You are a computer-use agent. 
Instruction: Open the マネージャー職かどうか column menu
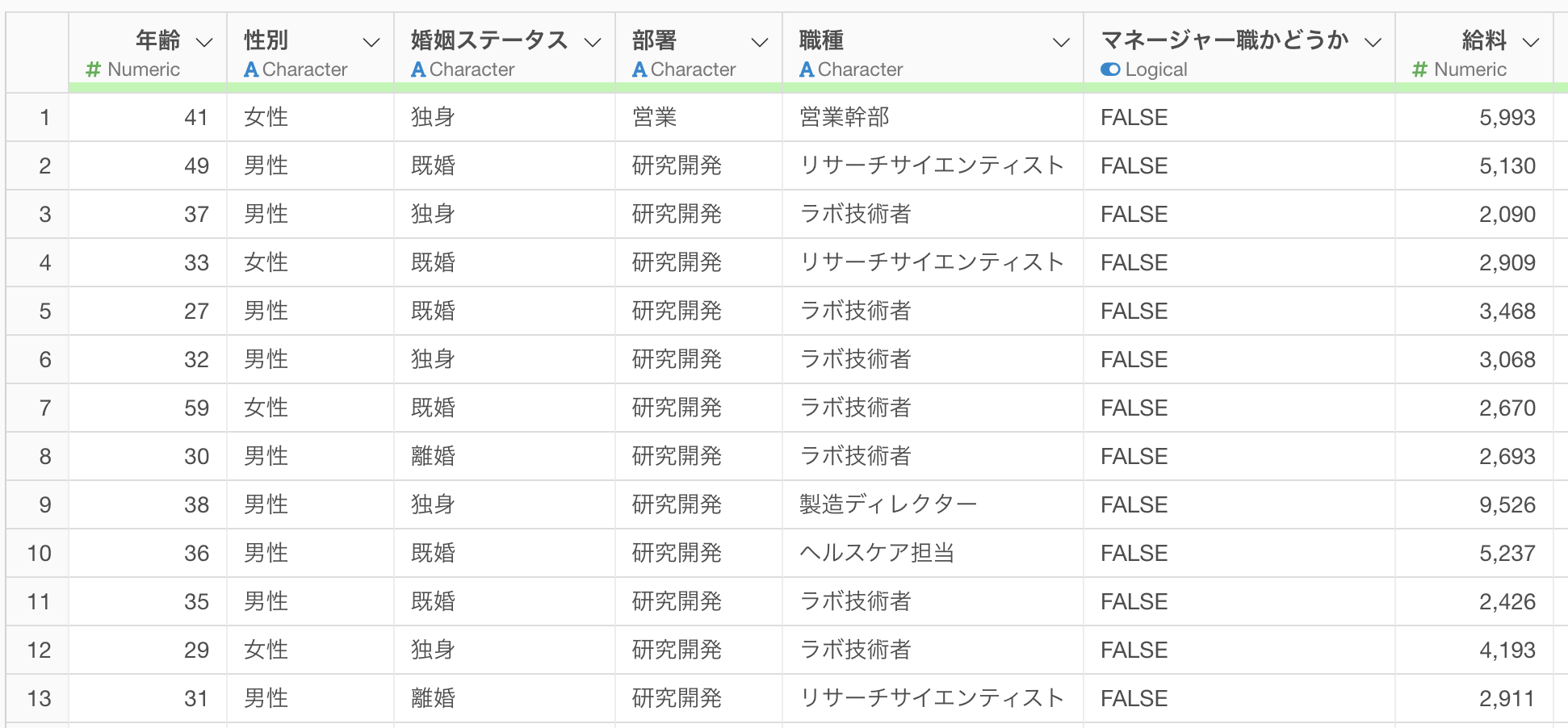coord(1373,42)
